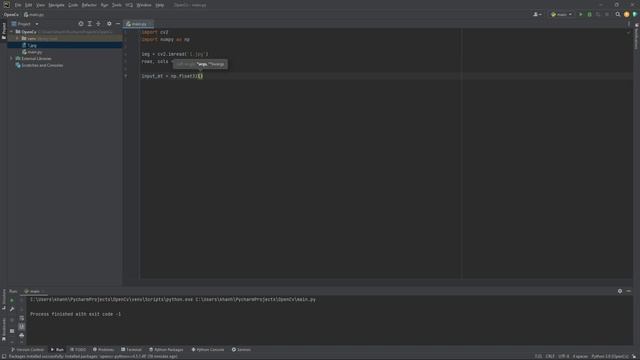Screen dimensions: 640x360
Task: Open the user account dropdown
Action: pyautogui.click(x=537, y=14)
